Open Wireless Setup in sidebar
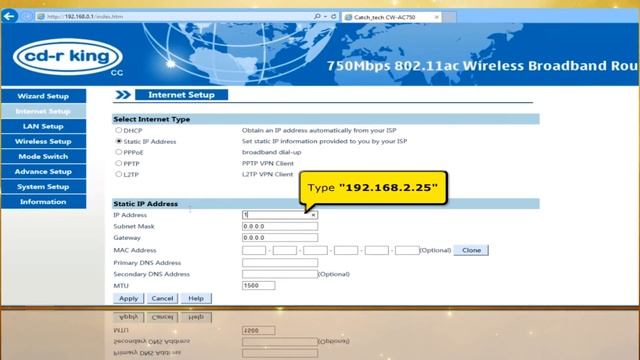The image size is (640, 360). click(x=43, y=142)
